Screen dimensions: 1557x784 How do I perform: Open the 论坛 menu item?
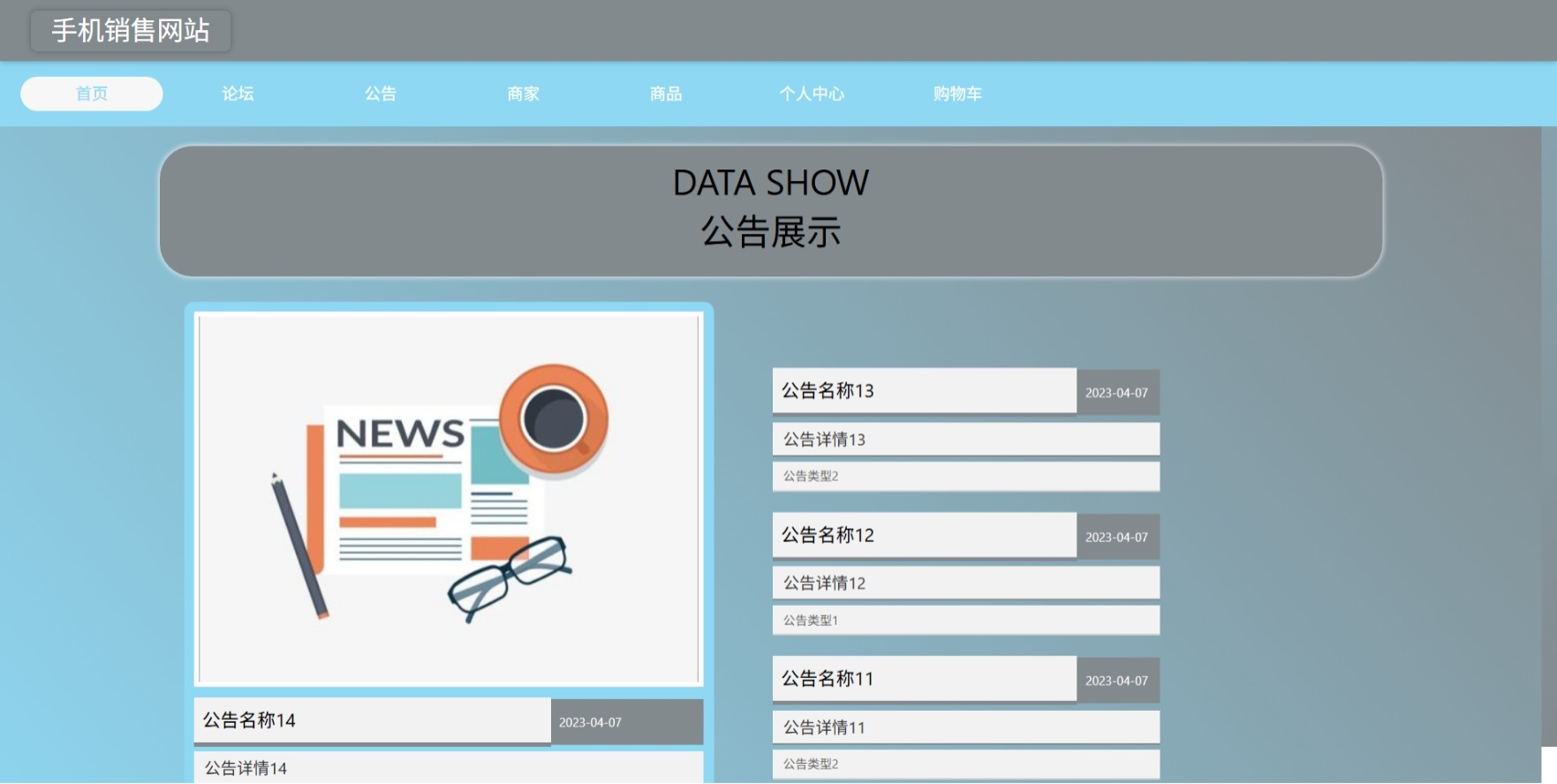pos(238,94)
